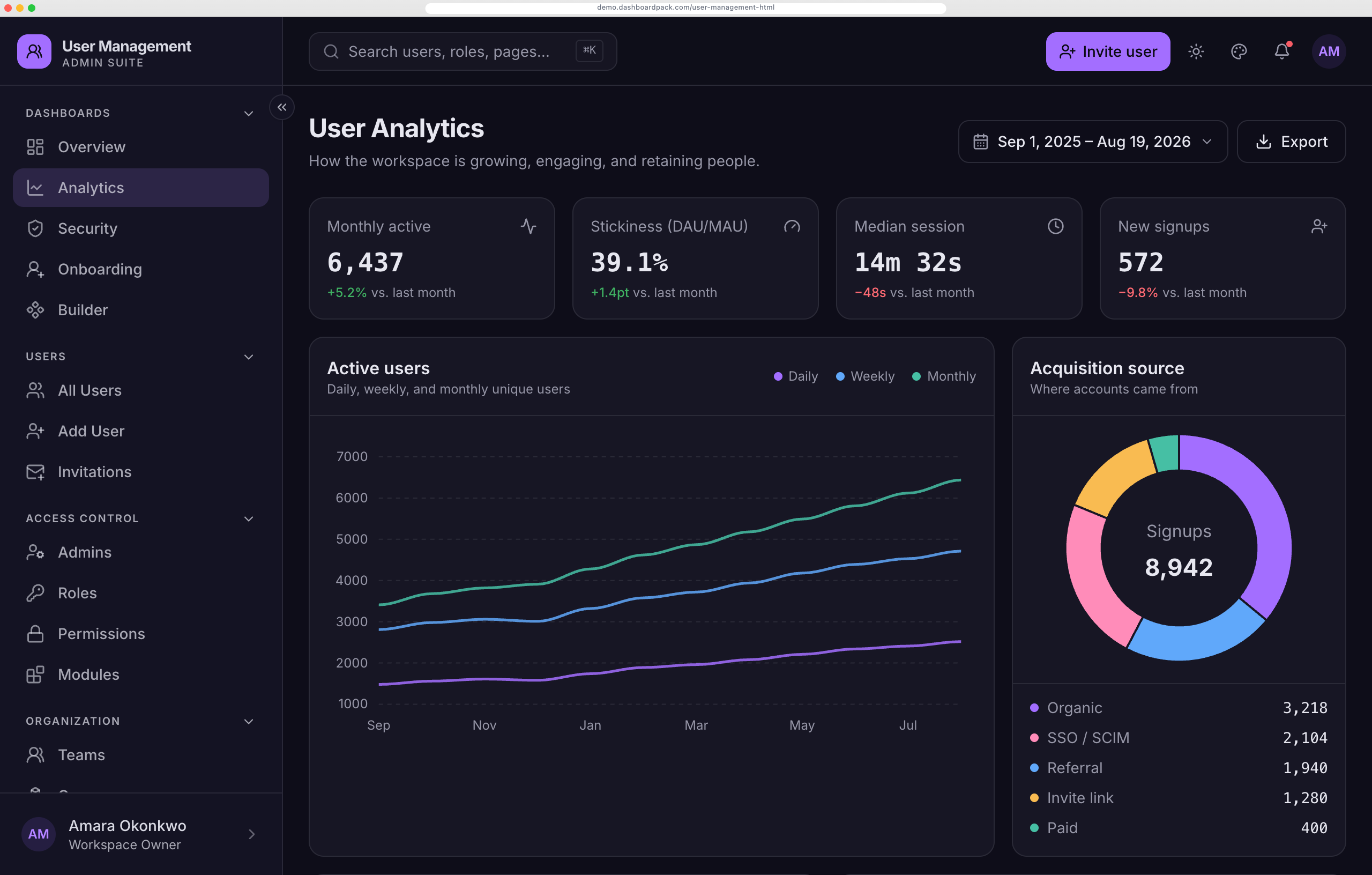
Task: Click the Roles key icon
Action: point(35,593)
